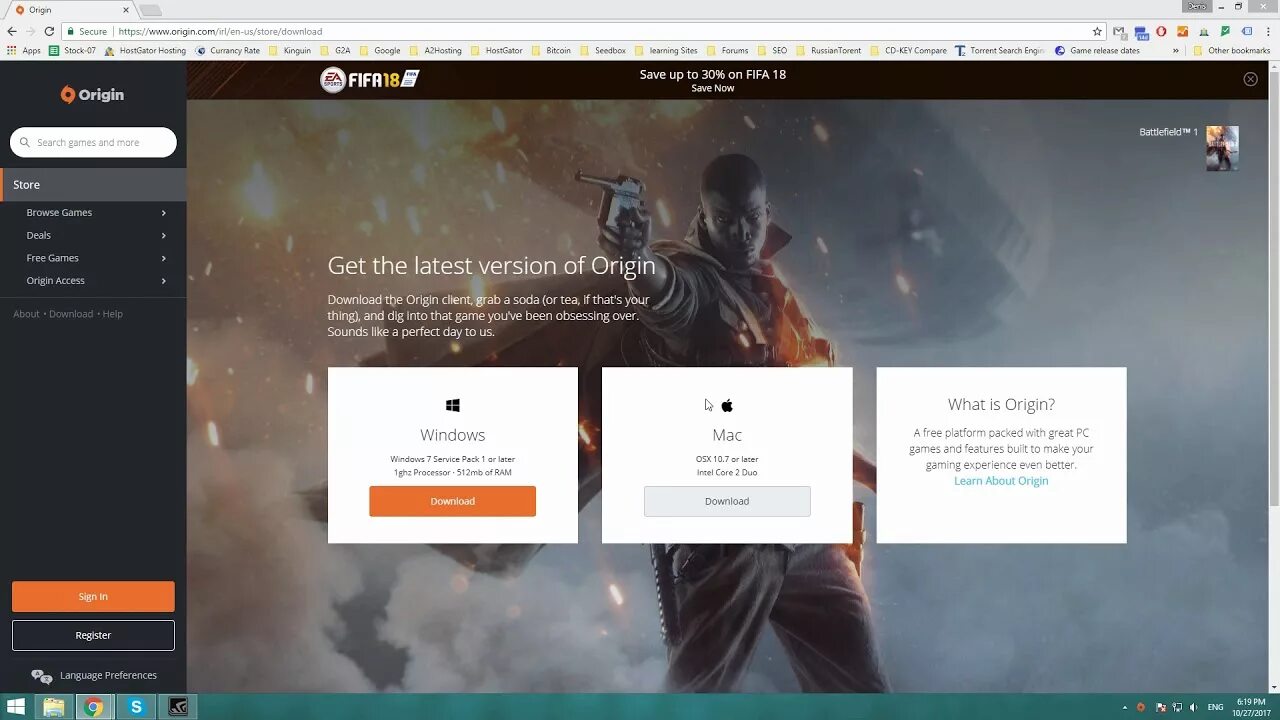Open the Currancy Rate bookmark

pos(227,50)
